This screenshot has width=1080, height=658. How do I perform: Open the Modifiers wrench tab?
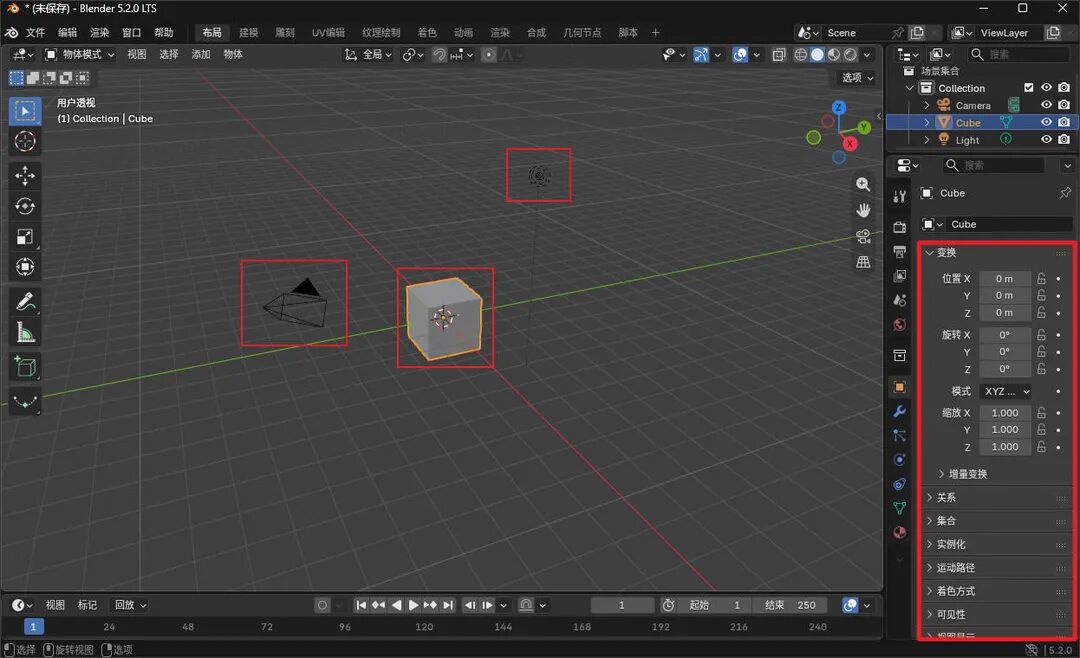click(x=900, y=411)
